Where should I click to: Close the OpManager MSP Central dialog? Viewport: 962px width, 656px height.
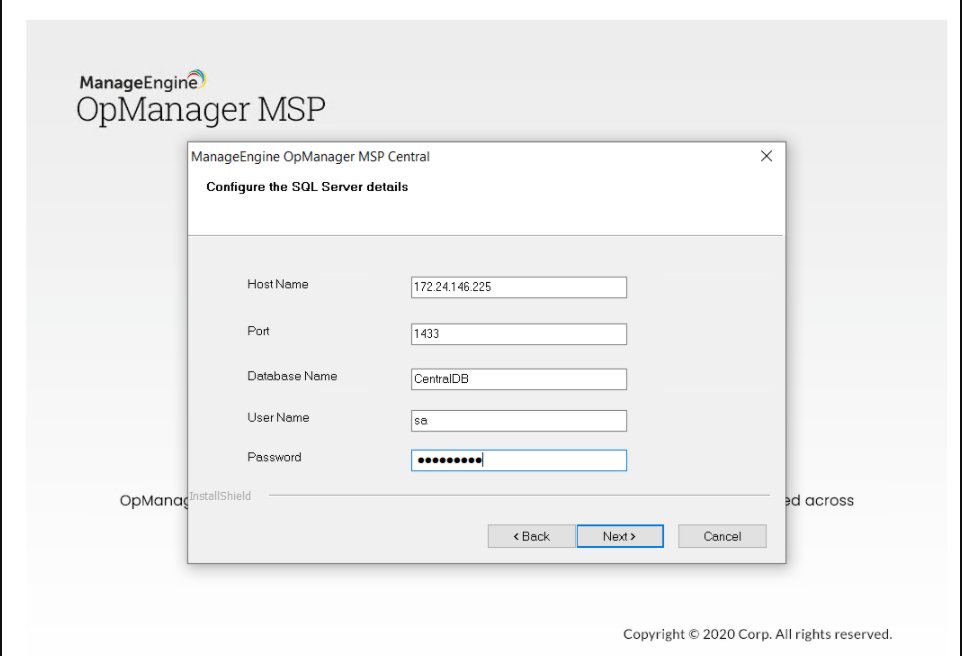pyautogui.click(x=767, y=156)
